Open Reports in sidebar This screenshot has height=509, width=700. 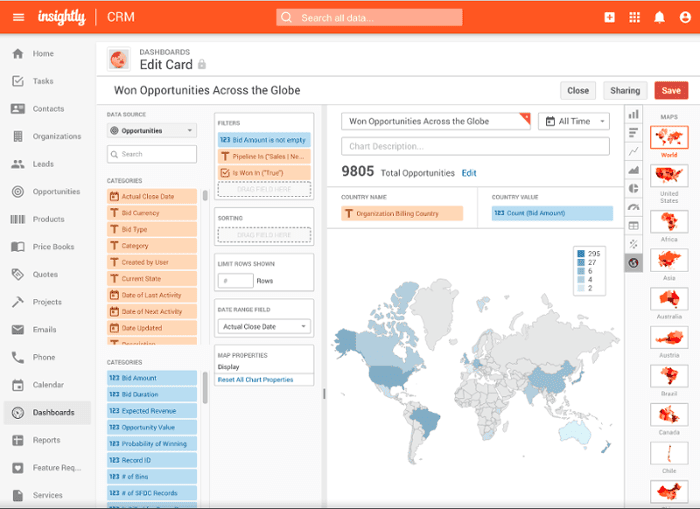point(46,440)
